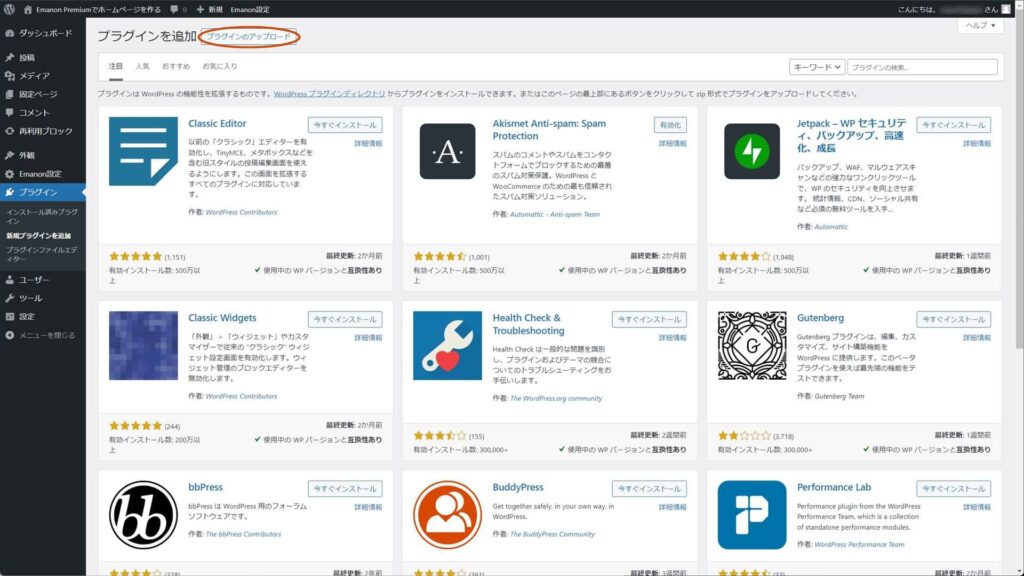Open the comments bubble icon in admin bar

click(x=176, y=8)
